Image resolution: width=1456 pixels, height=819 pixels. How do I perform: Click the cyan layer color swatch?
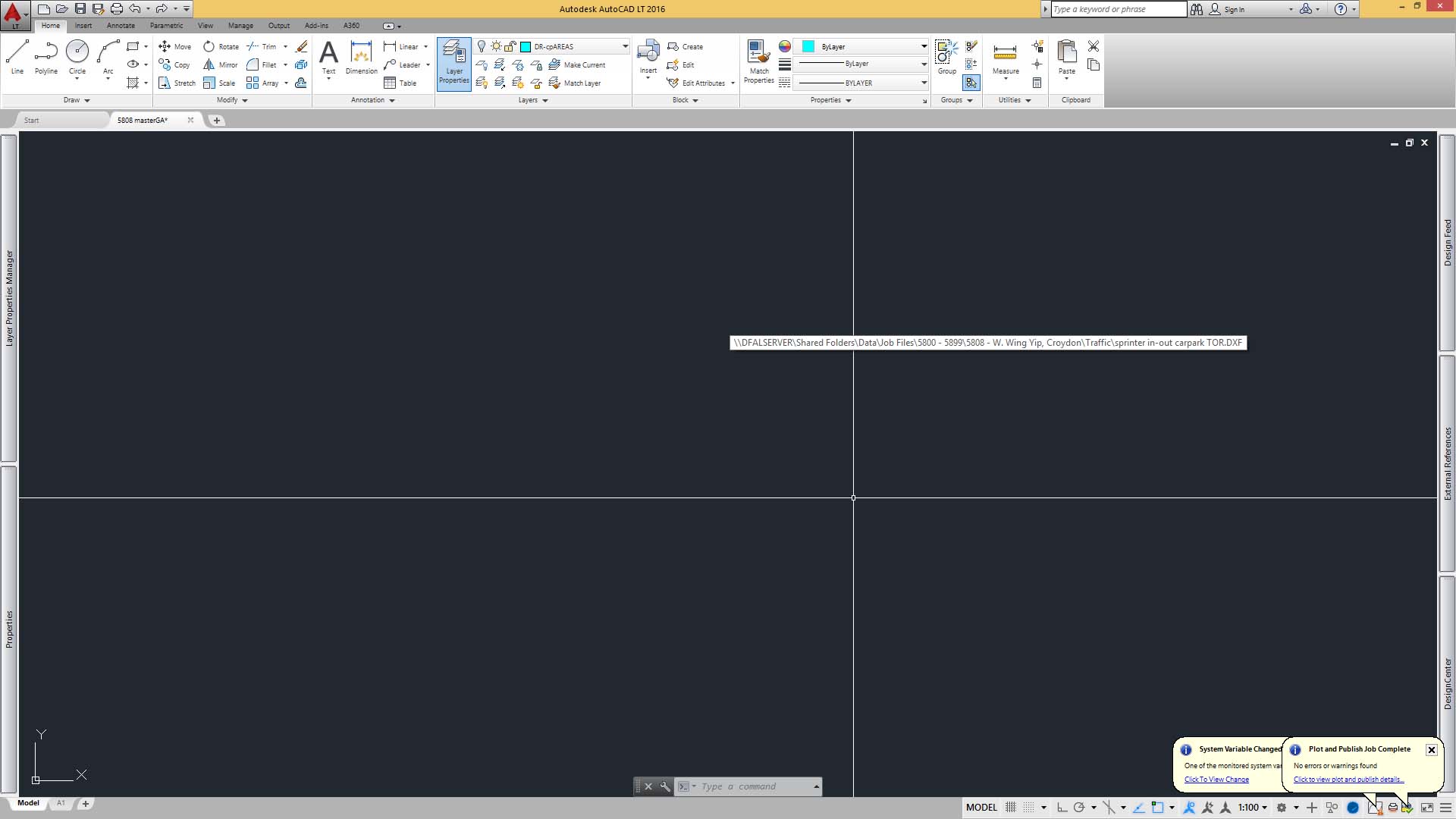pos(525,46)
